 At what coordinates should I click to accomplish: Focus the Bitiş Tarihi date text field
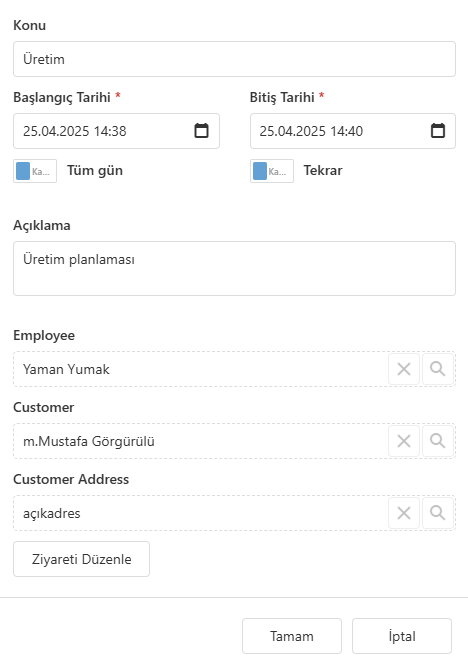tap(340, 131)
